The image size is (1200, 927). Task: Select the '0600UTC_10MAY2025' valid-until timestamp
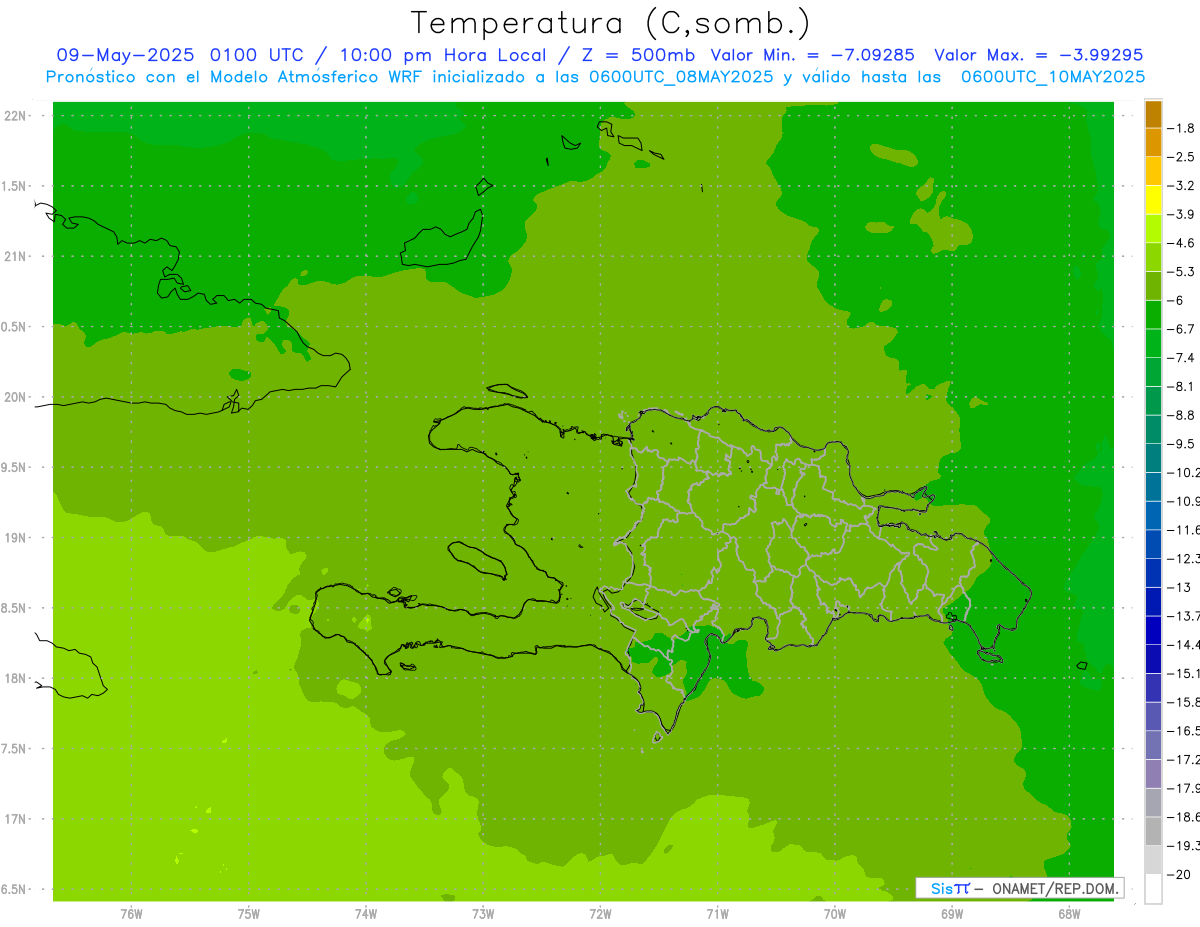1053,77
